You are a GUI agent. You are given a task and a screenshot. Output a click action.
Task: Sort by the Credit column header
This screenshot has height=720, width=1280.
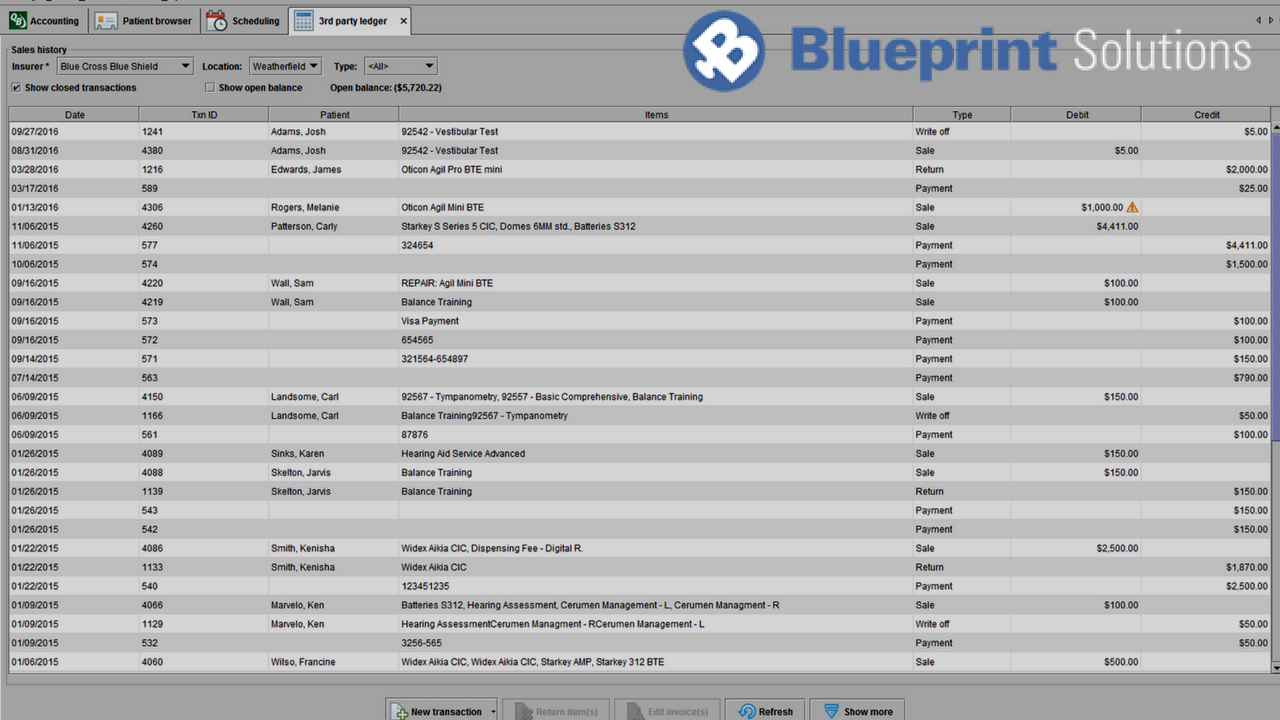click(x=1207, y=115)
